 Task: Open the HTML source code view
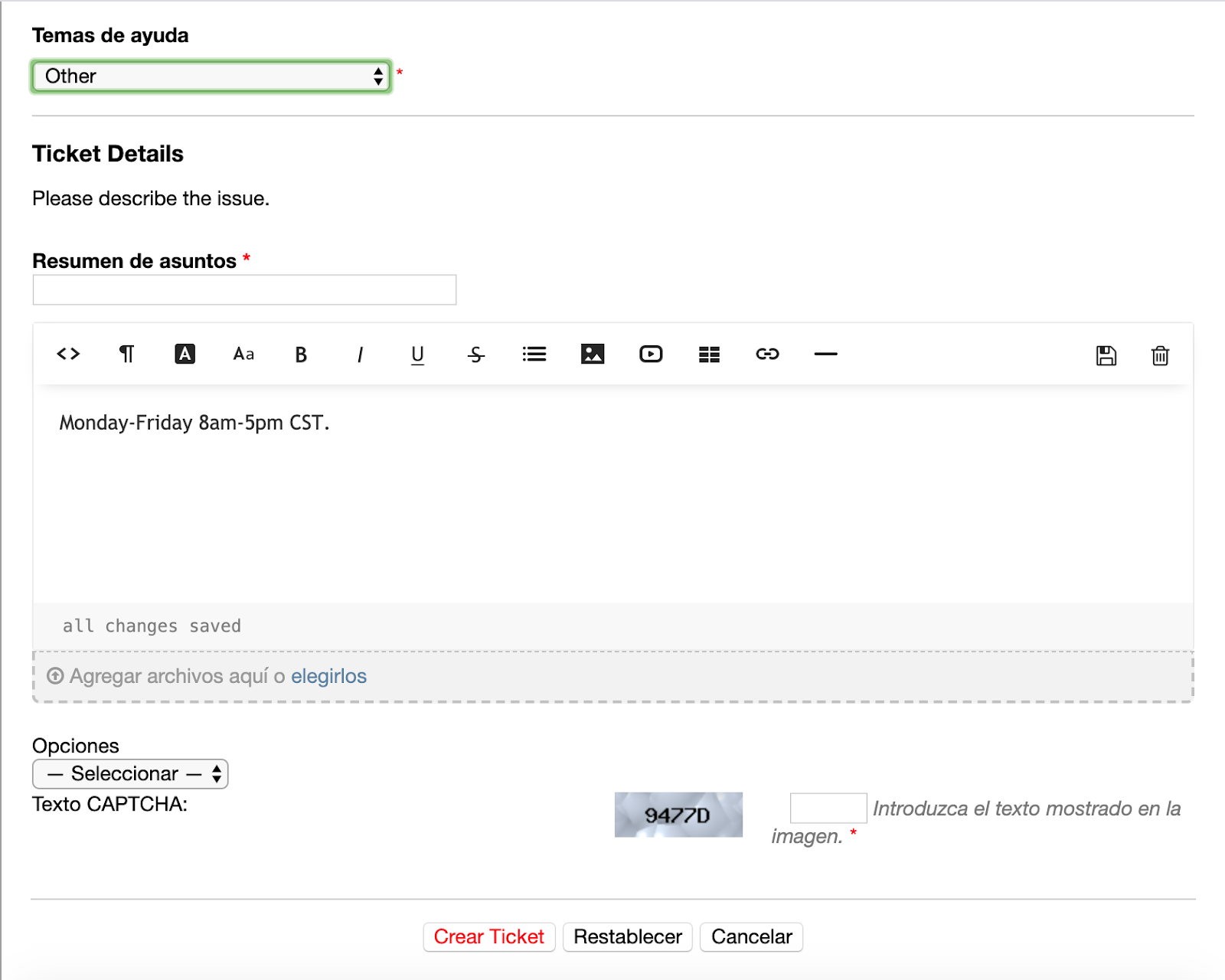67,354
